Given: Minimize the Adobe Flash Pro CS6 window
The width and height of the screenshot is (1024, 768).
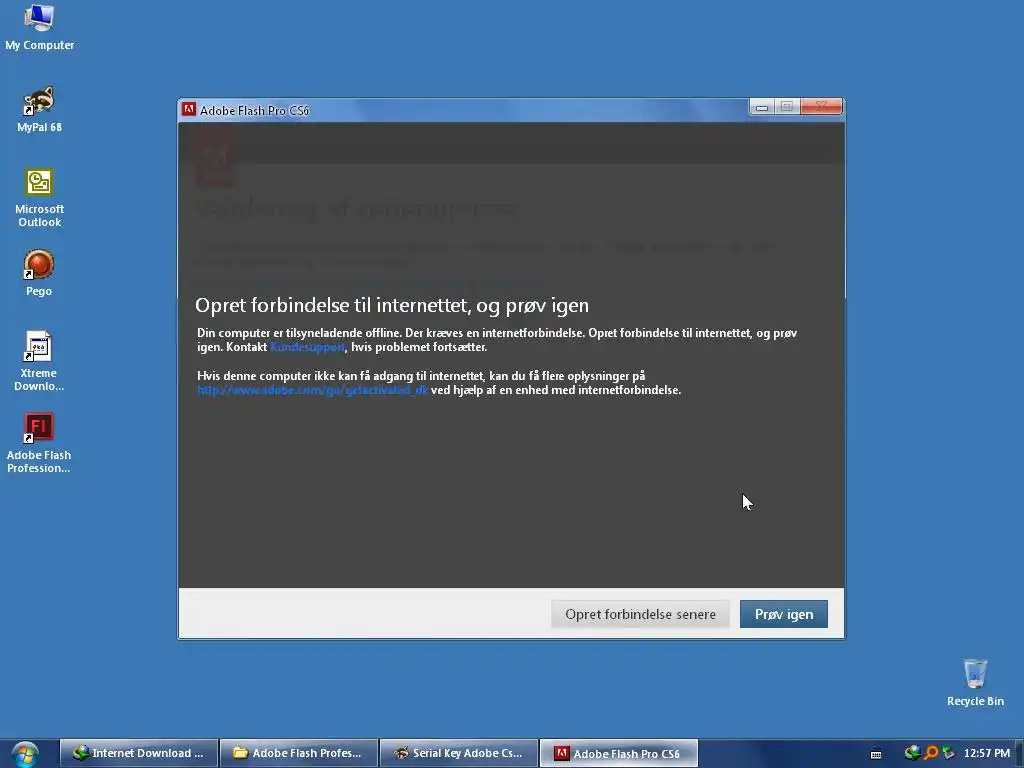Looking at the screenshot, I should click(761, 106).
